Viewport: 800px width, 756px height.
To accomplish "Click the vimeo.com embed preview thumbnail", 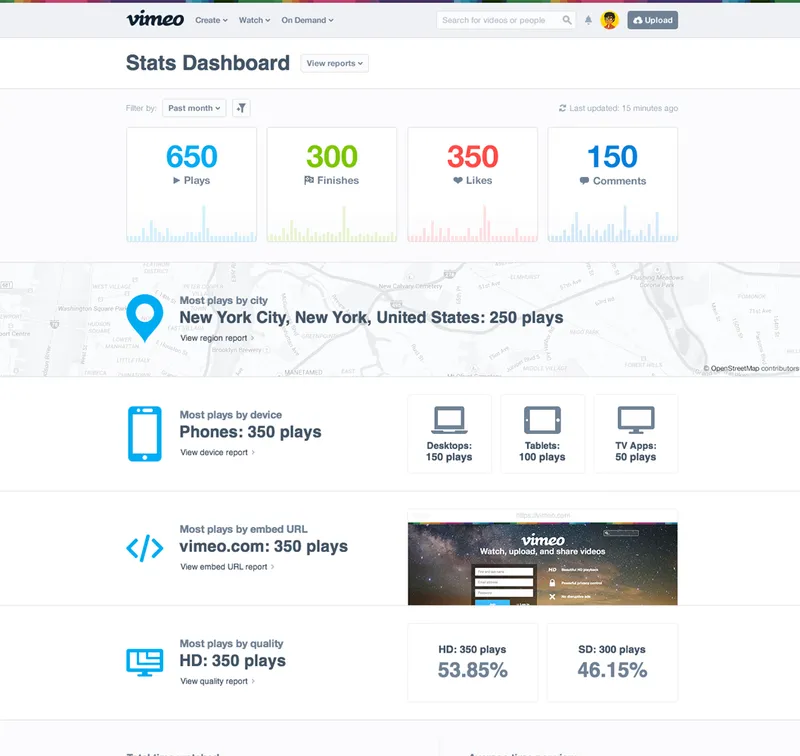I will (542, 558).
